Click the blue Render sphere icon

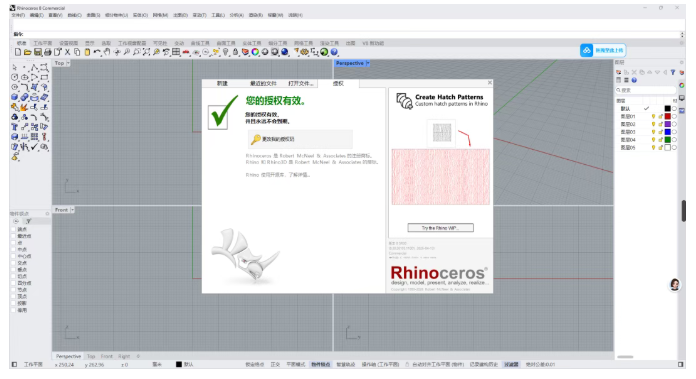click(285, 52)
